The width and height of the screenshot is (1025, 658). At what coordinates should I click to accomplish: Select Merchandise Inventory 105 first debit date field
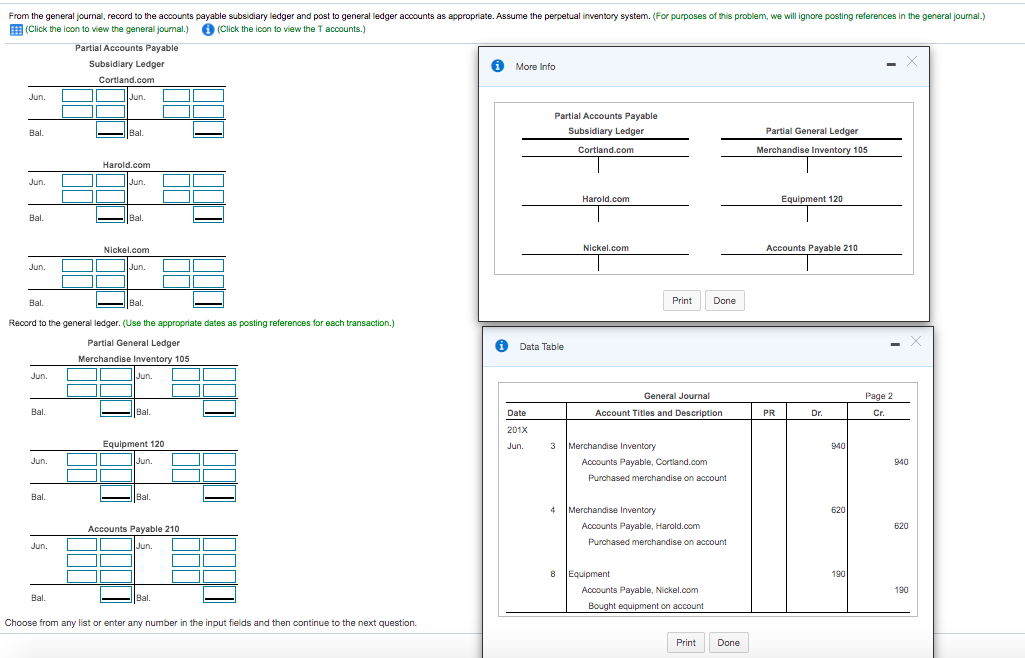pos(82,374)
